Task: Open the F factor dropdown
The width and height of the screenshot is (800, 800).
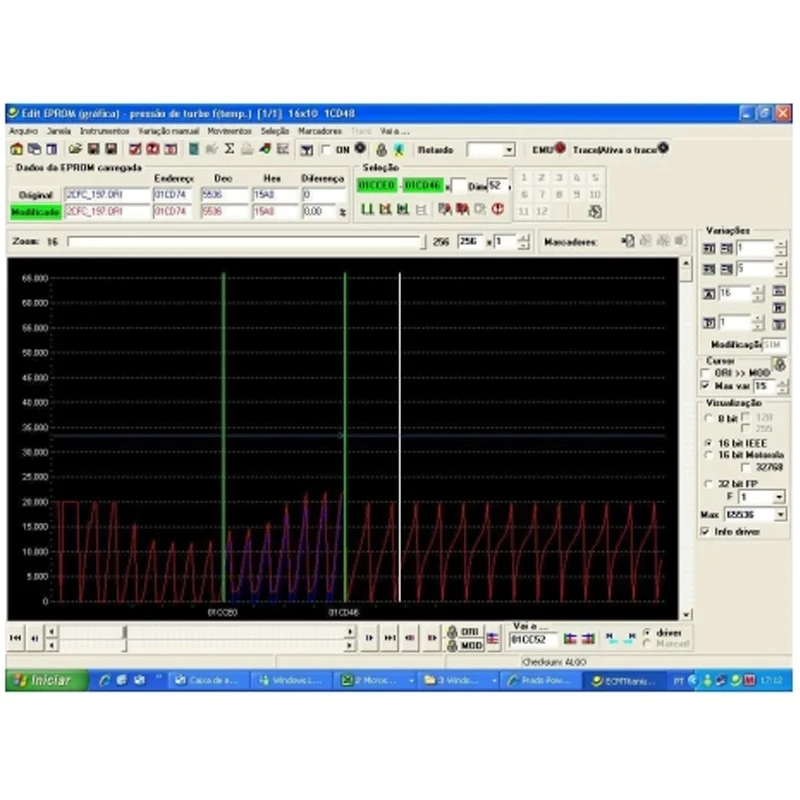Action: (779, 497)
